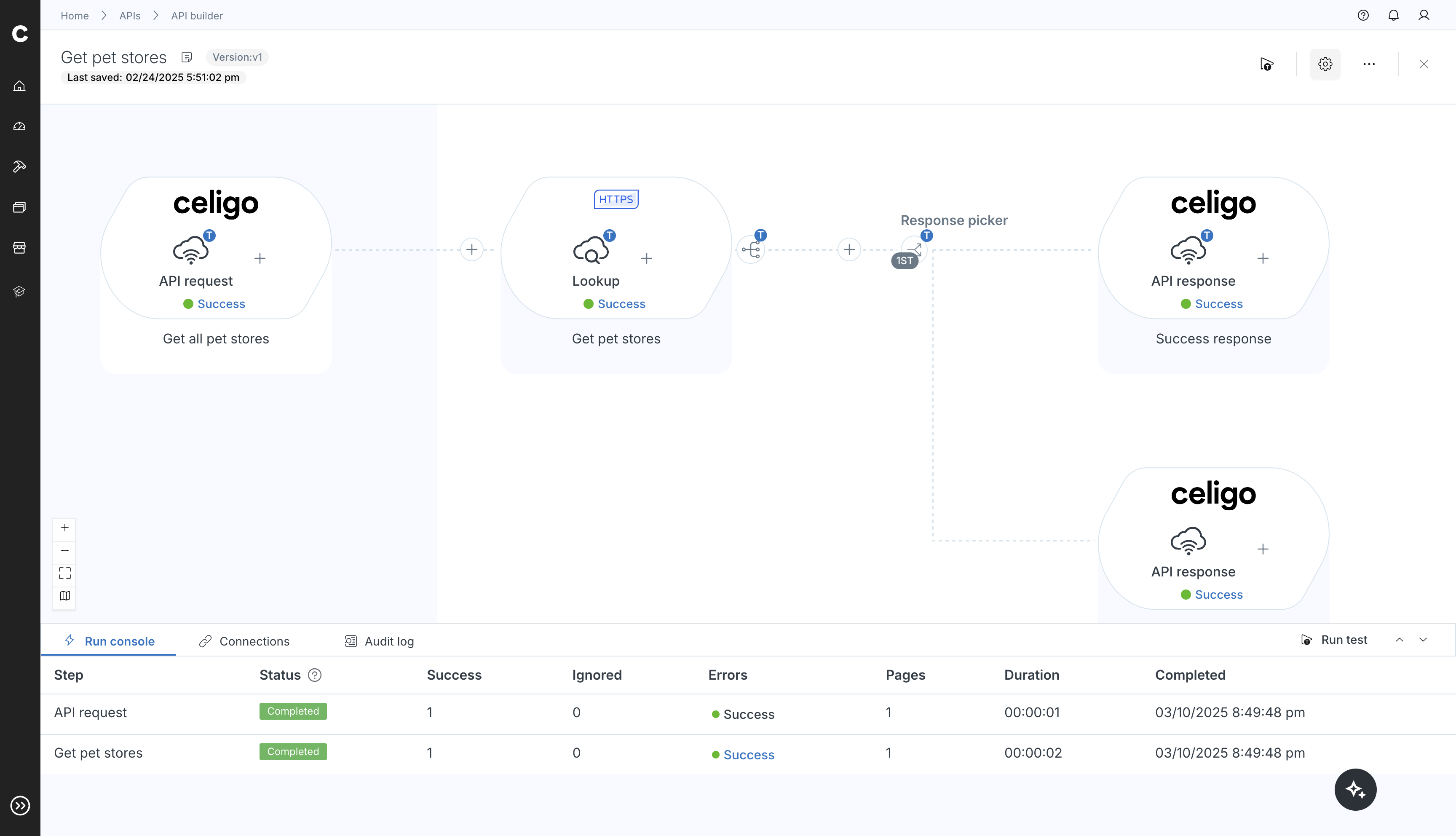
Task: Click the Response picker arrow icon
Action: [x=915, y=248]
